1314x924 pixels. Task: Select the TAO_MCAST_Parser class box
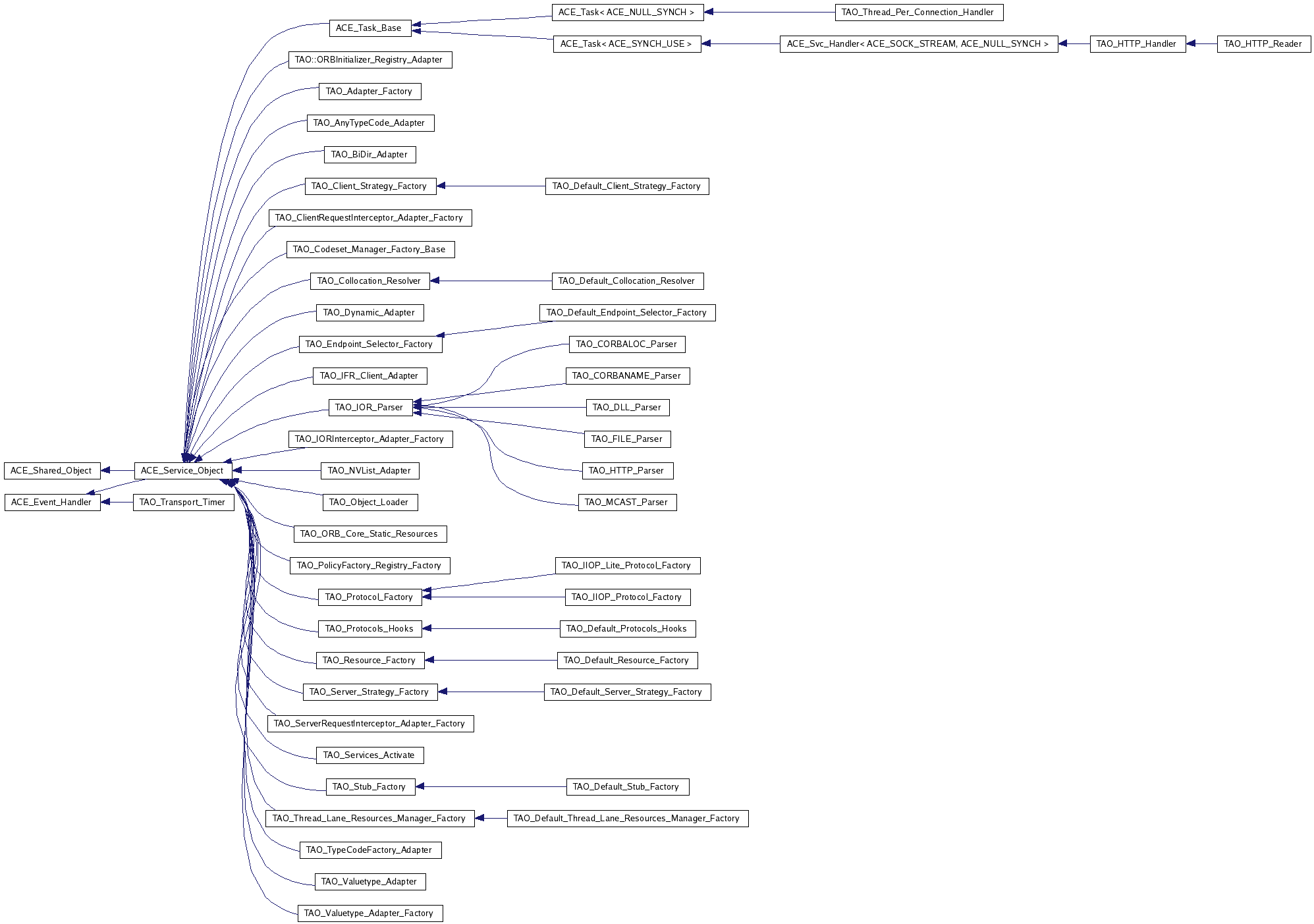[x=626, y=502]
